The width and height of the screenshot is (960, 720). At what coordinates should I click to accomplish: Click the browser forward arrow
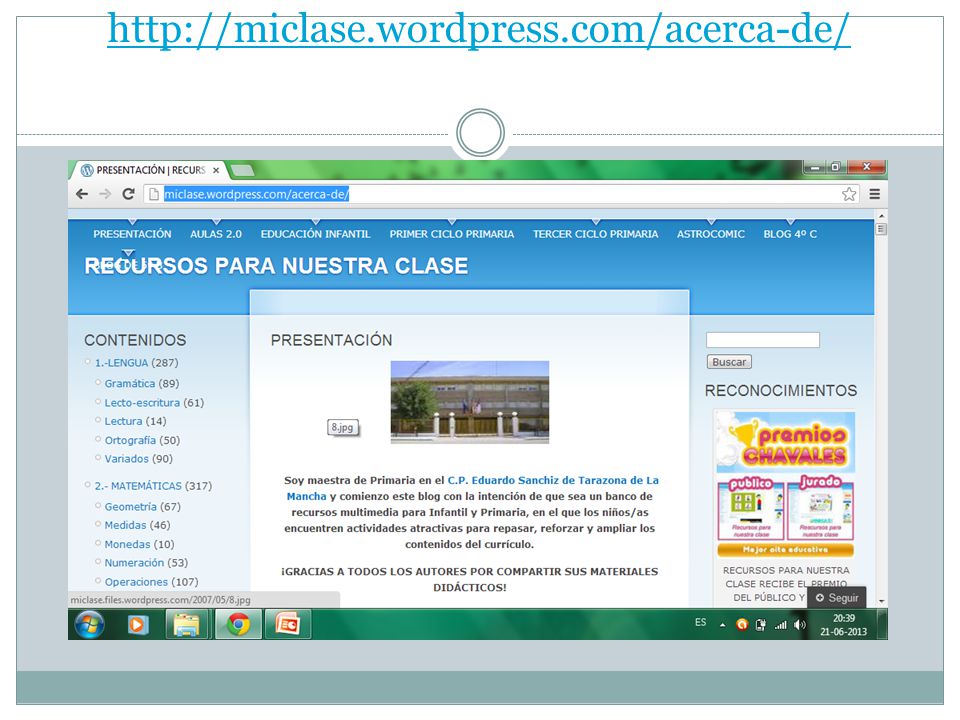pyautogui.click(x=105, y=194)
